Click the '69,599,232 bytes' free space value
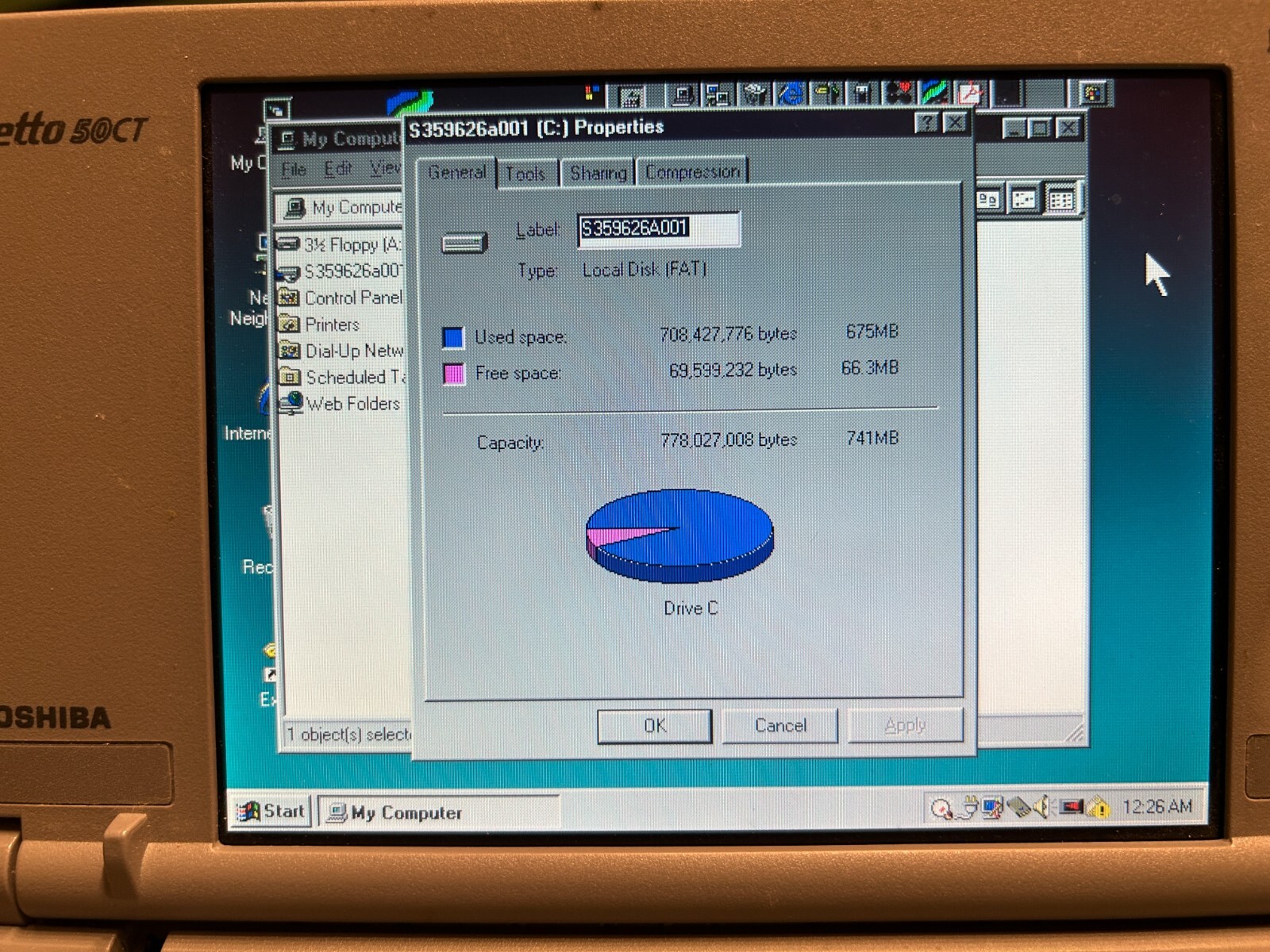Image resolution: width=1270 pixels, height=952 pixels. click(x=733, y=370)
